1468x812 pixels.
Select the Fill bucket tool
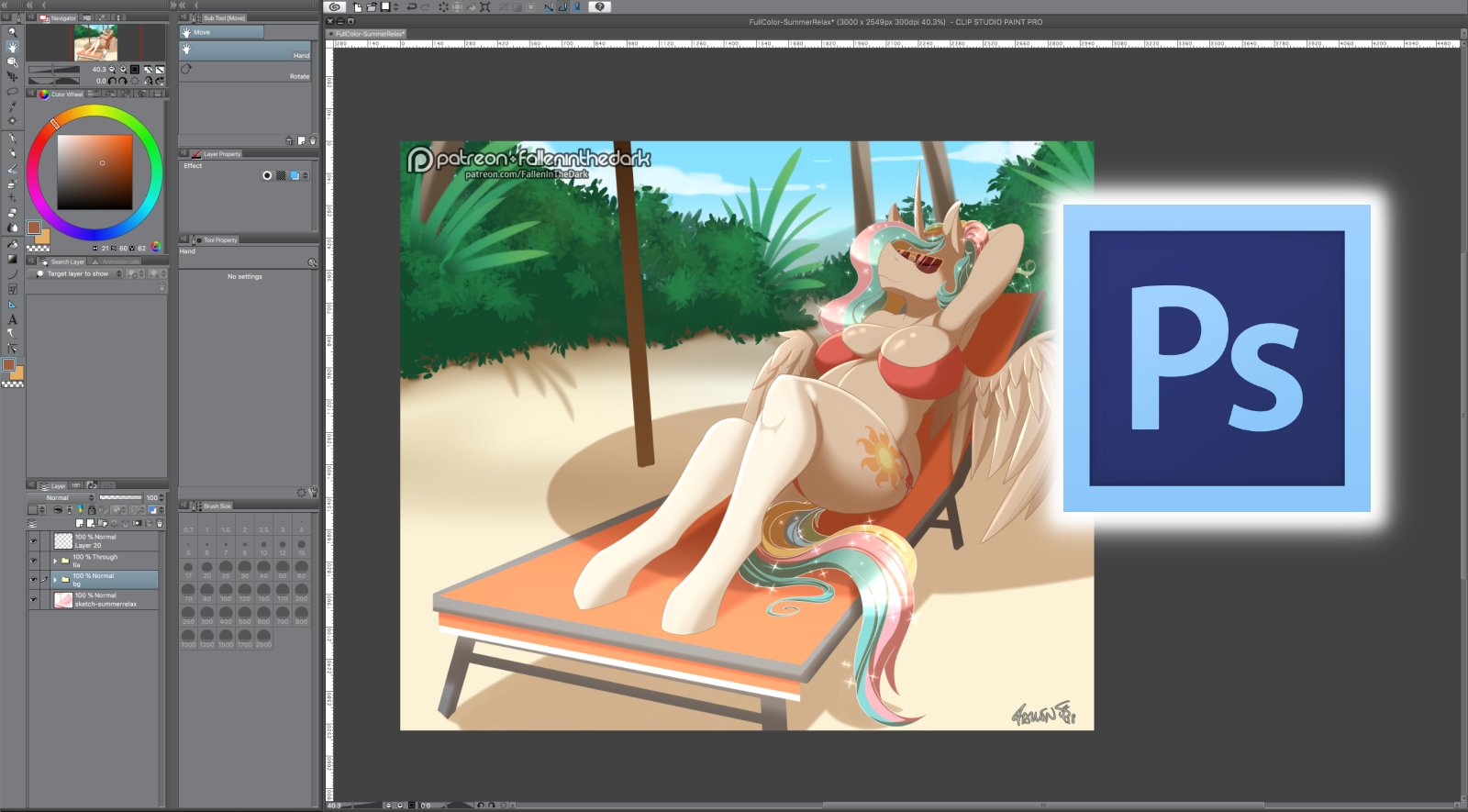(12, 245)
